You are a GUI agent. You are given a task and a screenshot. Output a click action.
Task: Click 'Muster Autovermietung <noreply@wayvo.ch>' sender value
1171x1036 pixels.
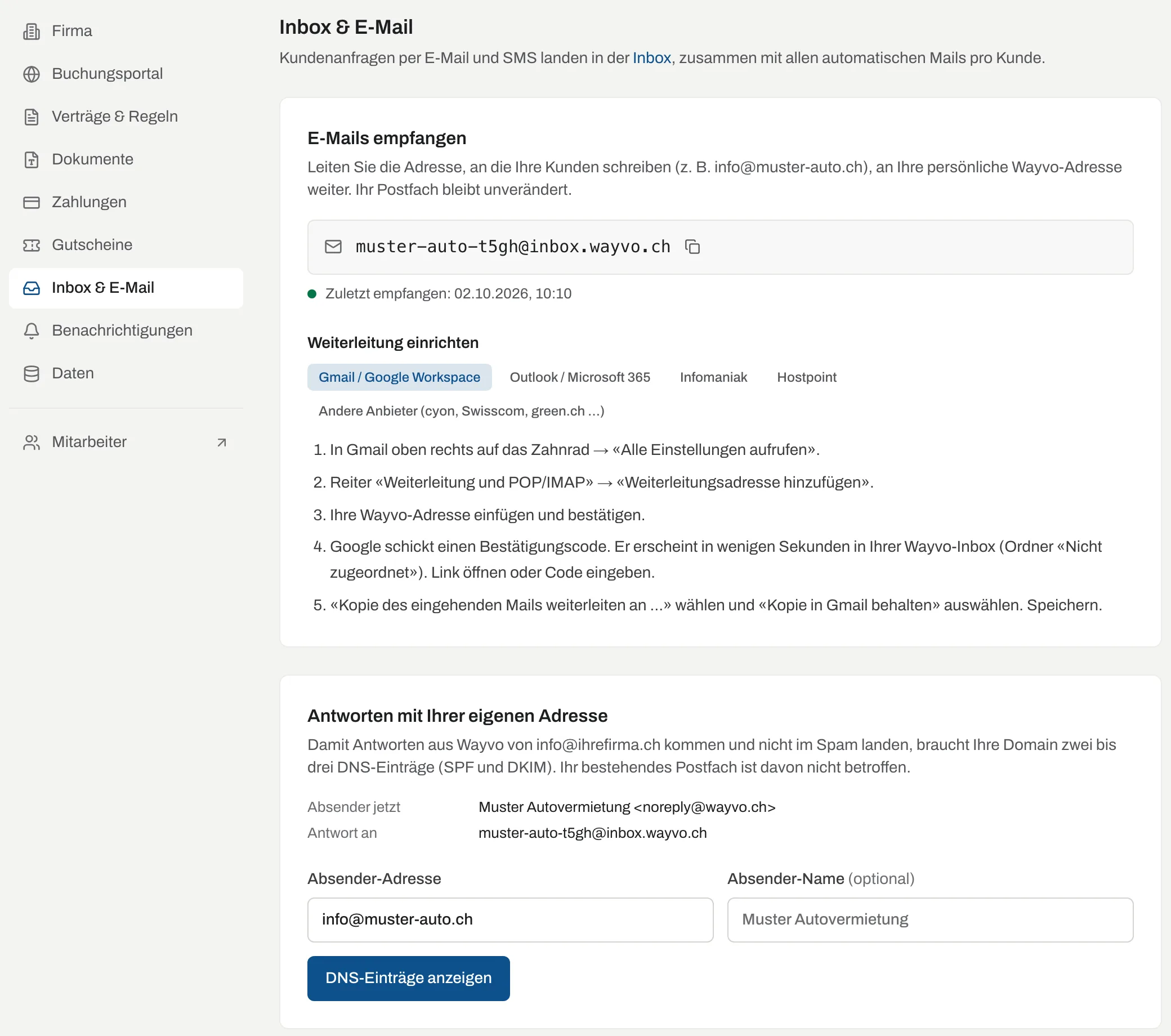click(x=627, y=807)
